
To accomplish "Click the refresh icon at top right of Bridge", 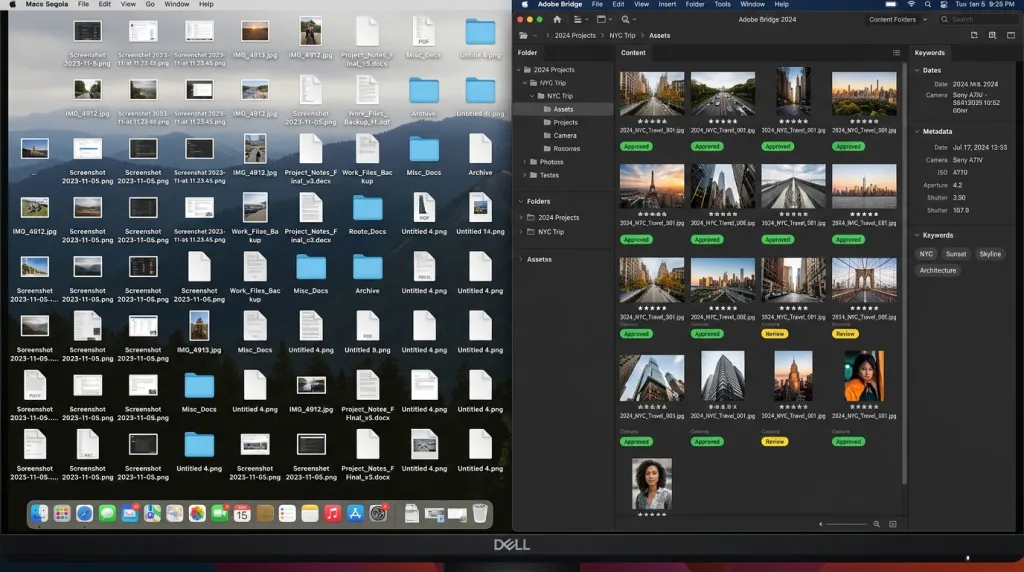I will tap(974, 35).
